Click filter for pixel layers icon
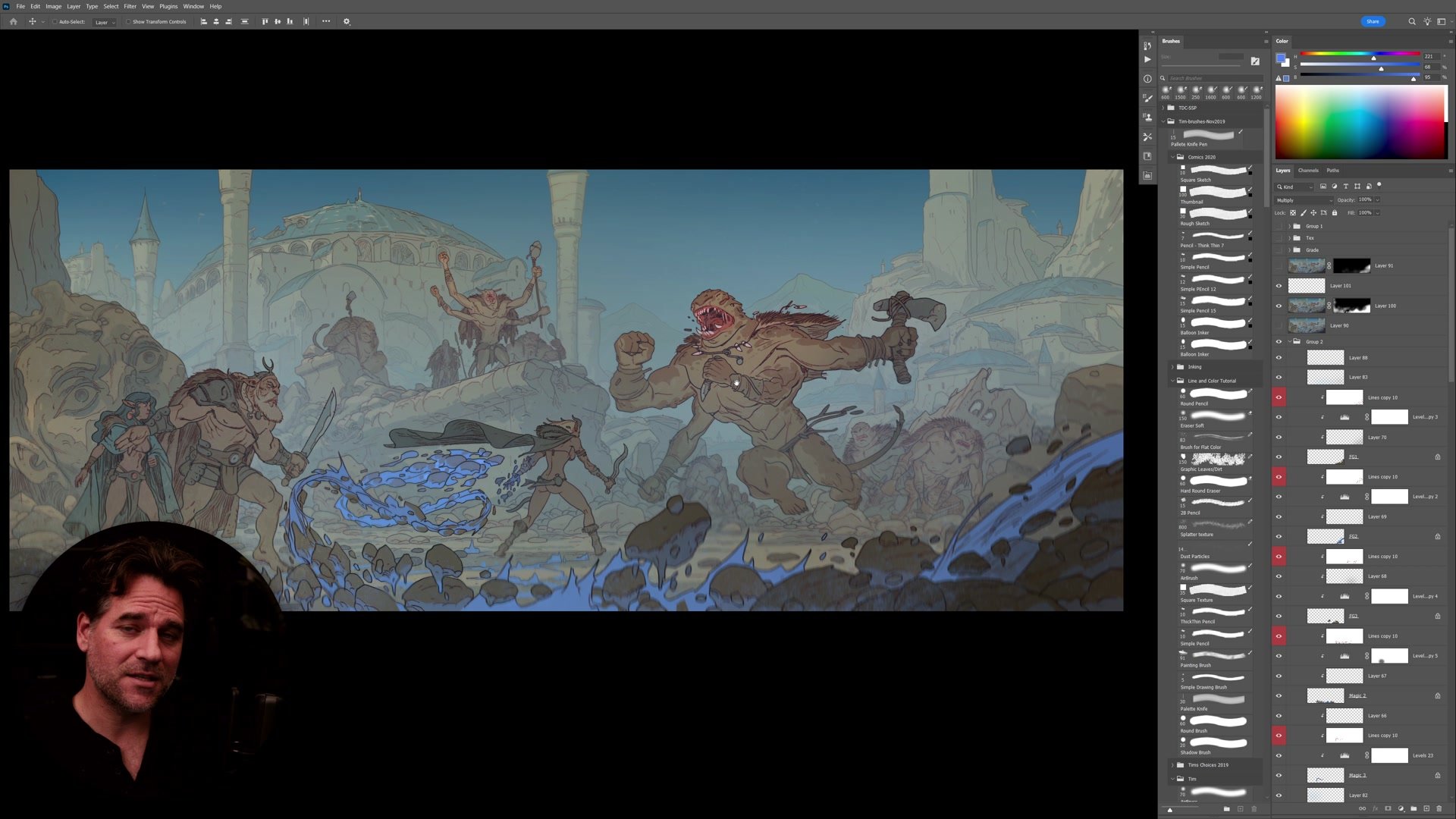This screenshot has width=1456, height=819. point(1323,187)
